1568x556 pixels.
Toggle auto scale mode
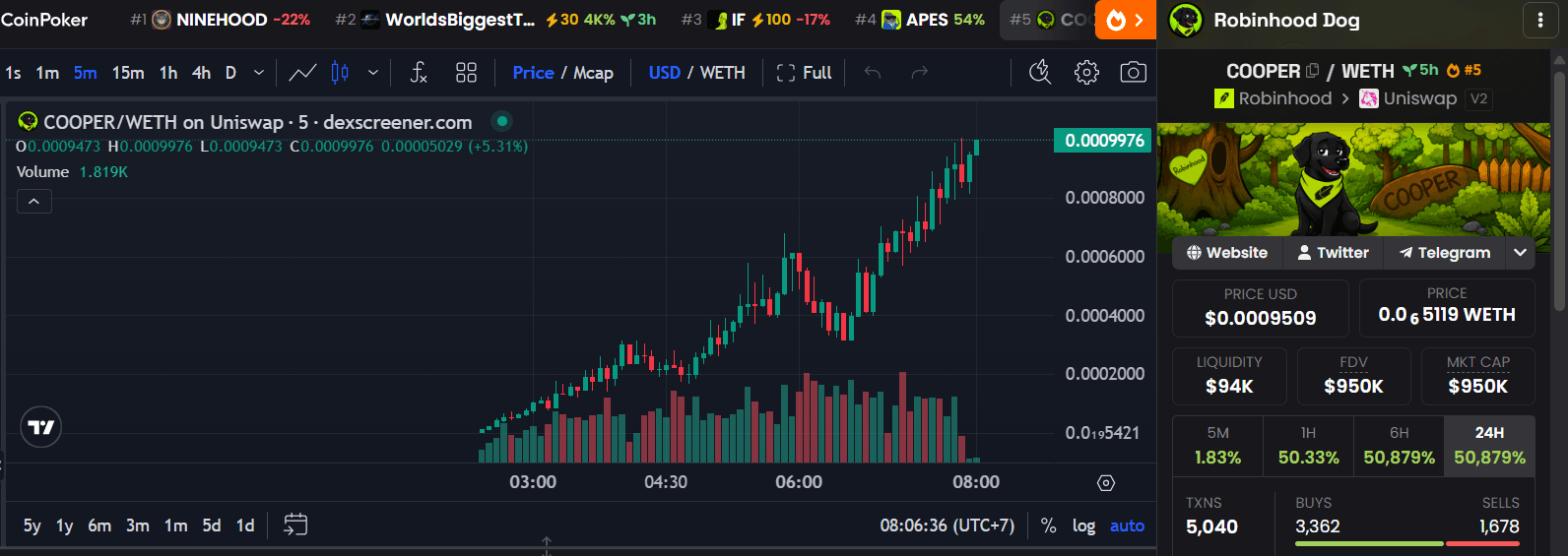point(1127,525)
